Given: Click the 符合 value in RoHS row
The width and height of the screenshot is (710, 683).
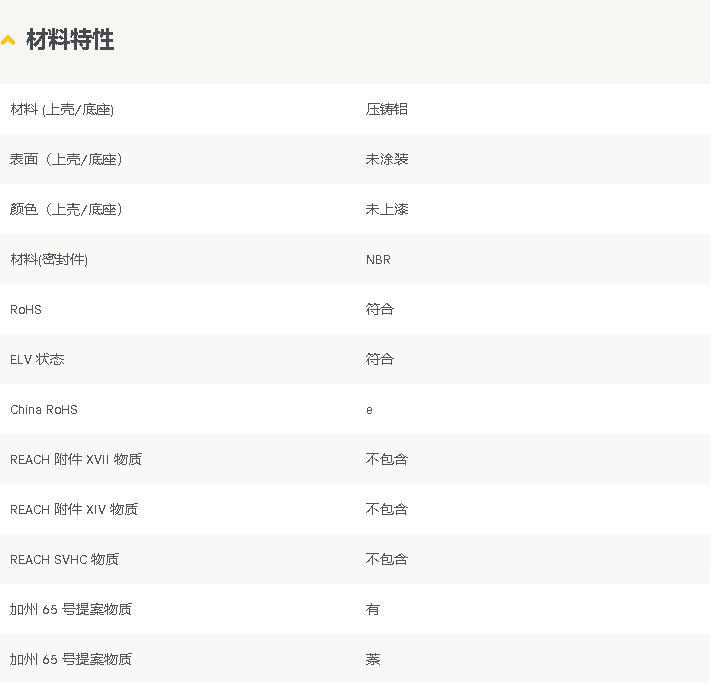Looking at the screenshot, I should [x=379, y=309].
